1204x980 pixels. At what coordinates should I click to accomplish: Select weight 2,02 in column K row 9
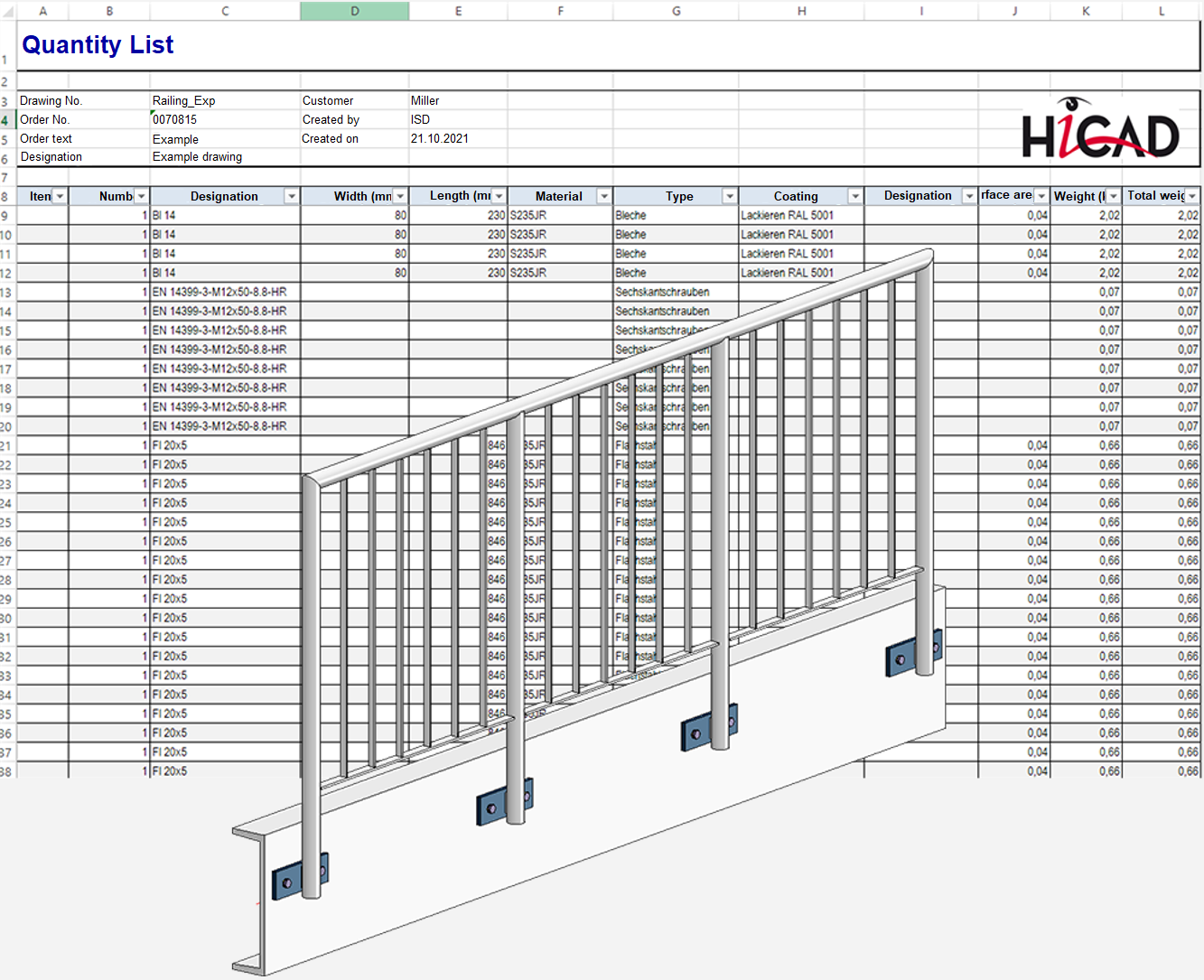click(x=1087, y=215)
